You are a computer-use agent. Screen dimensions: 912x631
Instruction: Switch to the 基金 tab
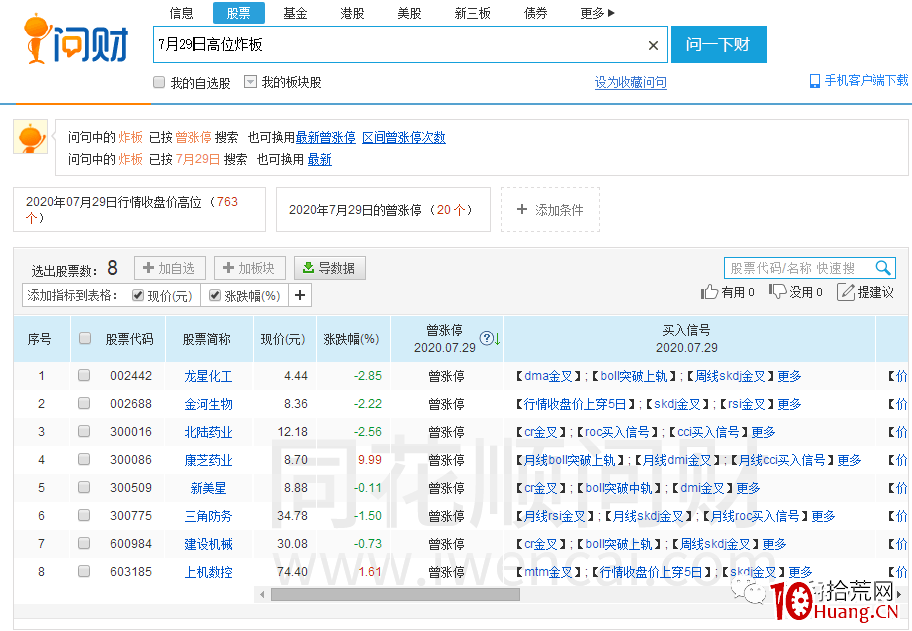pyautogui.click(x=294, y=14)
